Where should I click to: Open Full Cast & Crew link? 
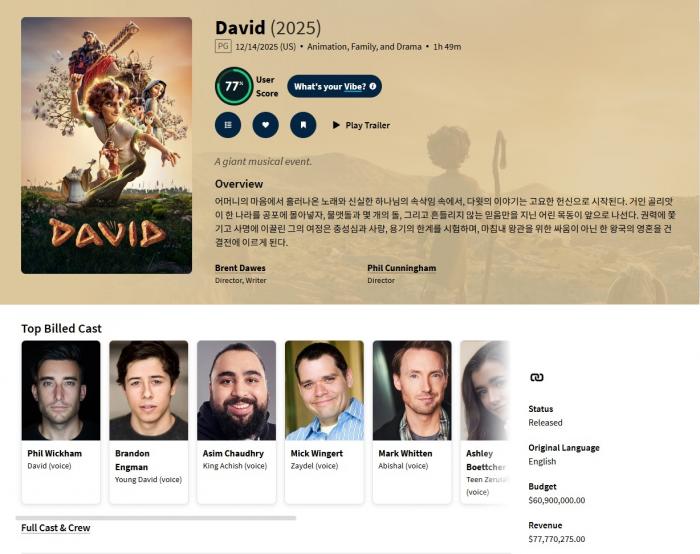[x=56, y=528]
